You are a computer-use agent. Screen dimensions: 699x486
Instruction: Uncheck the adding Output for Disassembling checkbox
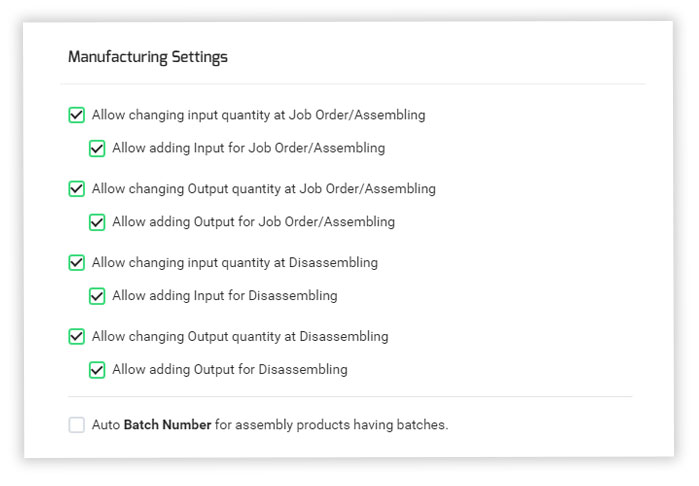(x=97, y=370)
